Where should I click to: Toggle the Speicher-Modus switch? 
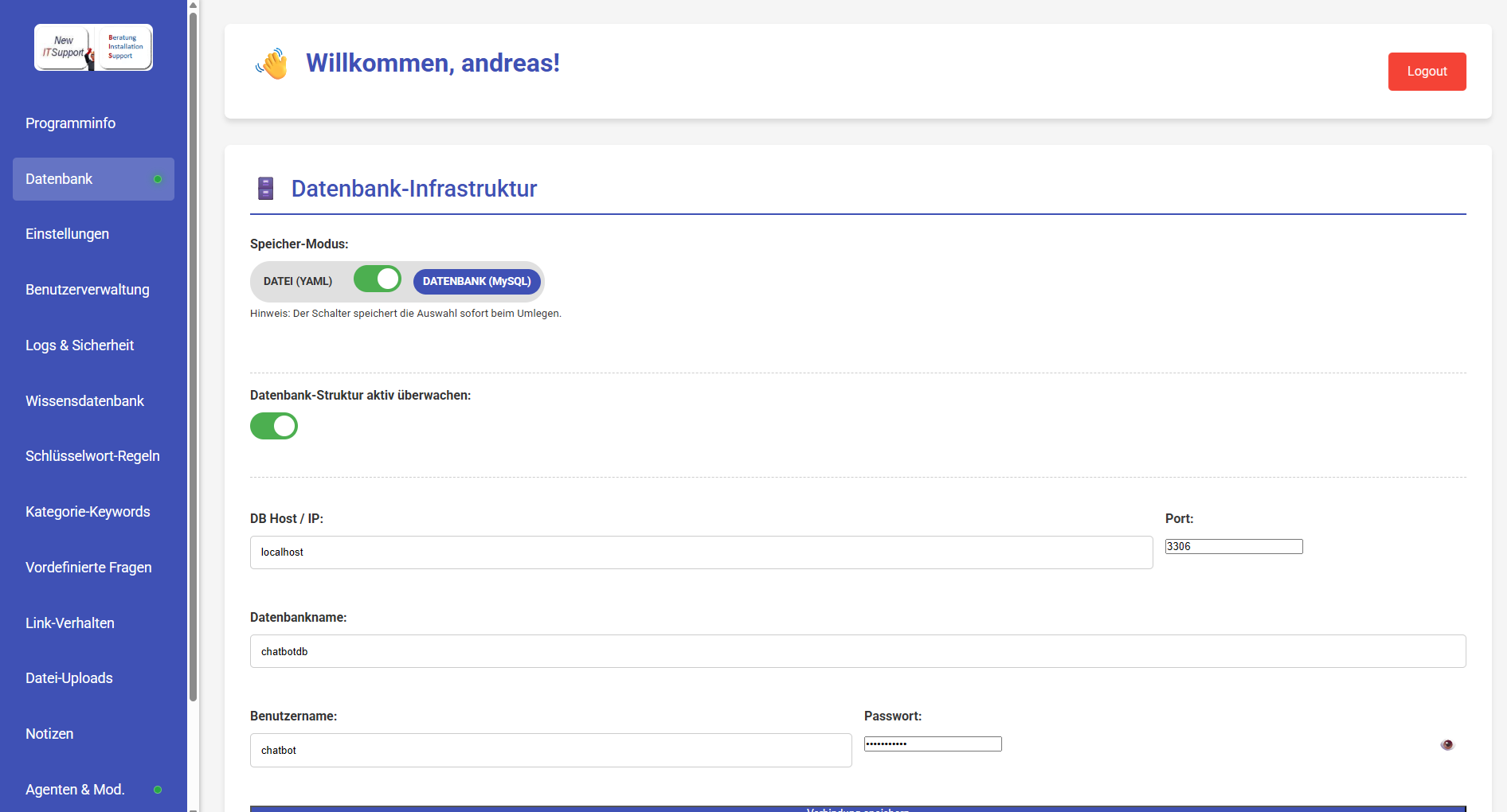coord(378,279)
